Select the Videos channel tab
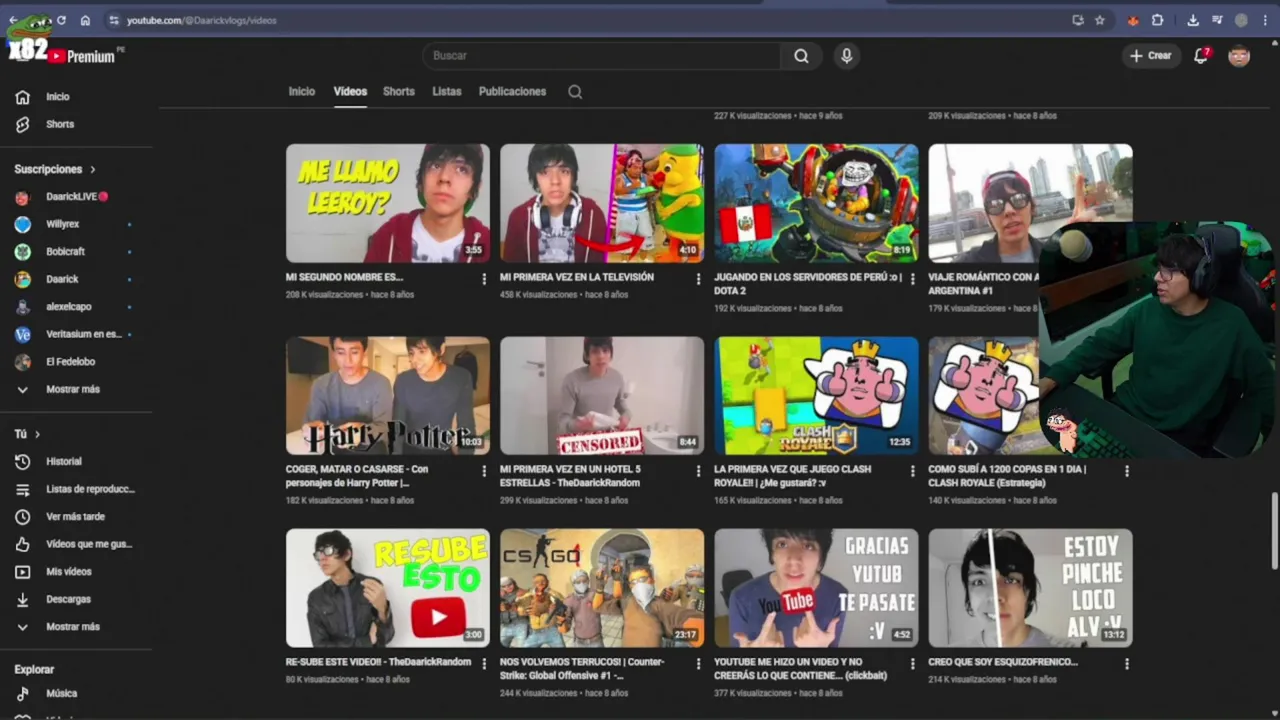 350,91
